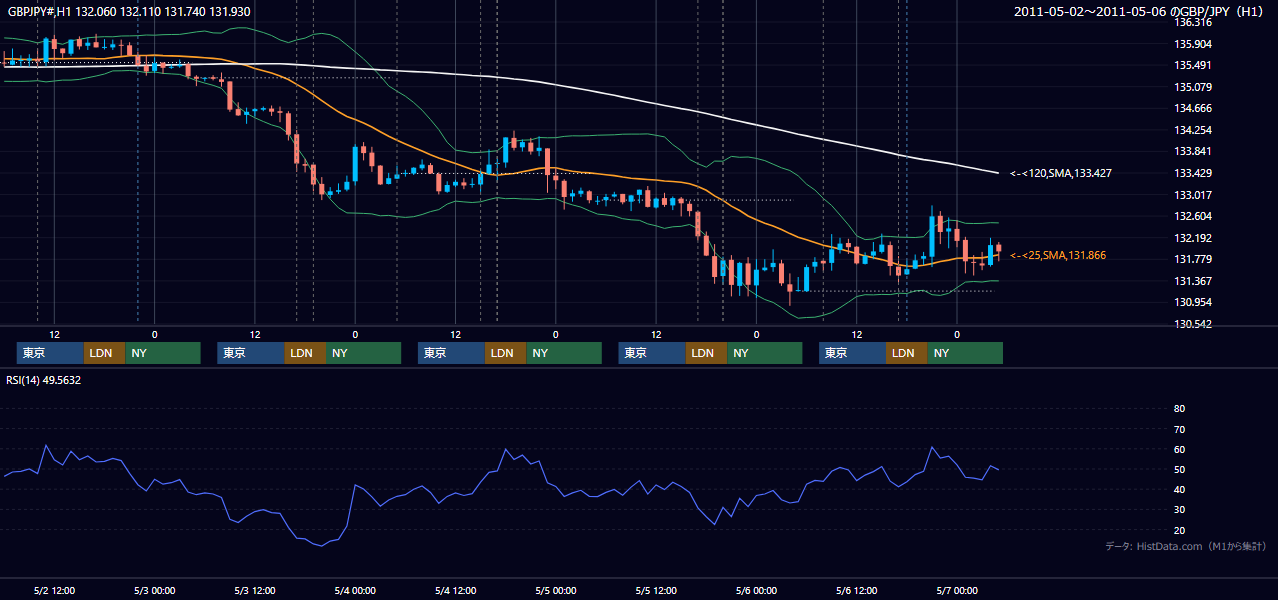This screenshot has width=1278, height=600.
Task: Select the 135.904 price axis label
Action: (x=1193, y=44)
